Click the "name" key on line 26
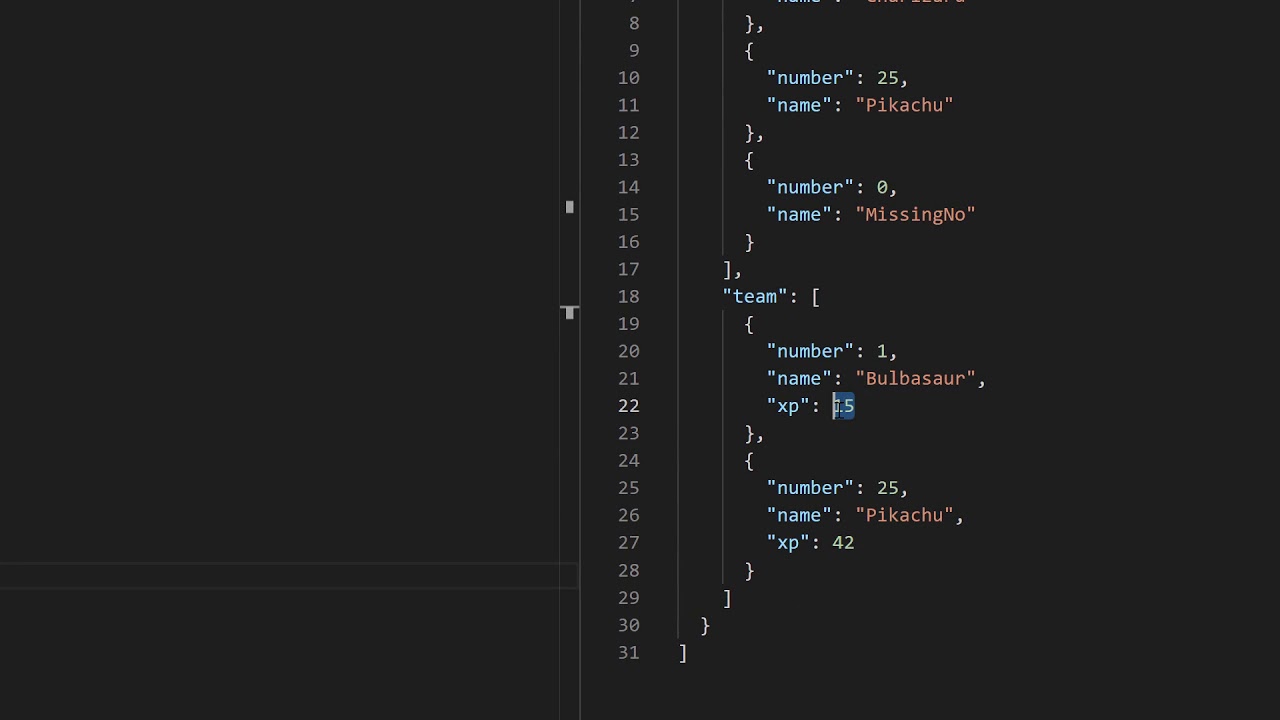Image resolution: width=1280 pixels, height=720 pixels. coord(799,515)
